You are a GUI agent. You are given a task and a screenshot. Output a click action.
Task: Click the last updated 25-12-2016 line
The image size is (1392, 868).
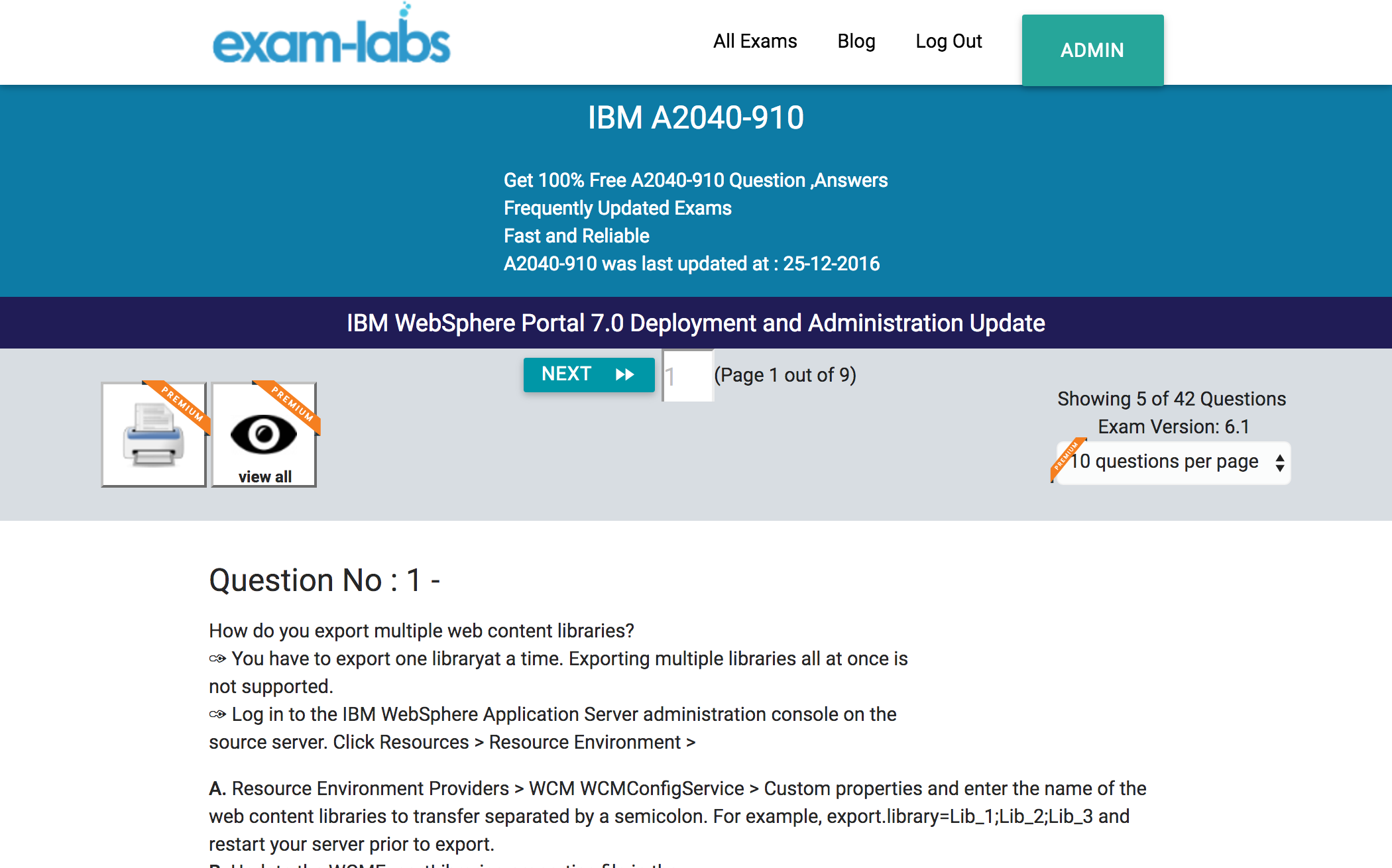point(692,264)
